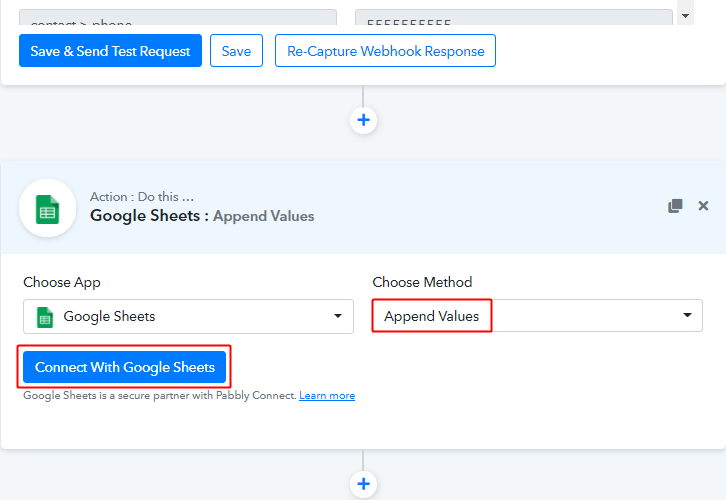Click the 'Choose Method' label
Screen dimensions: 726x500
[x=422, y=282]
